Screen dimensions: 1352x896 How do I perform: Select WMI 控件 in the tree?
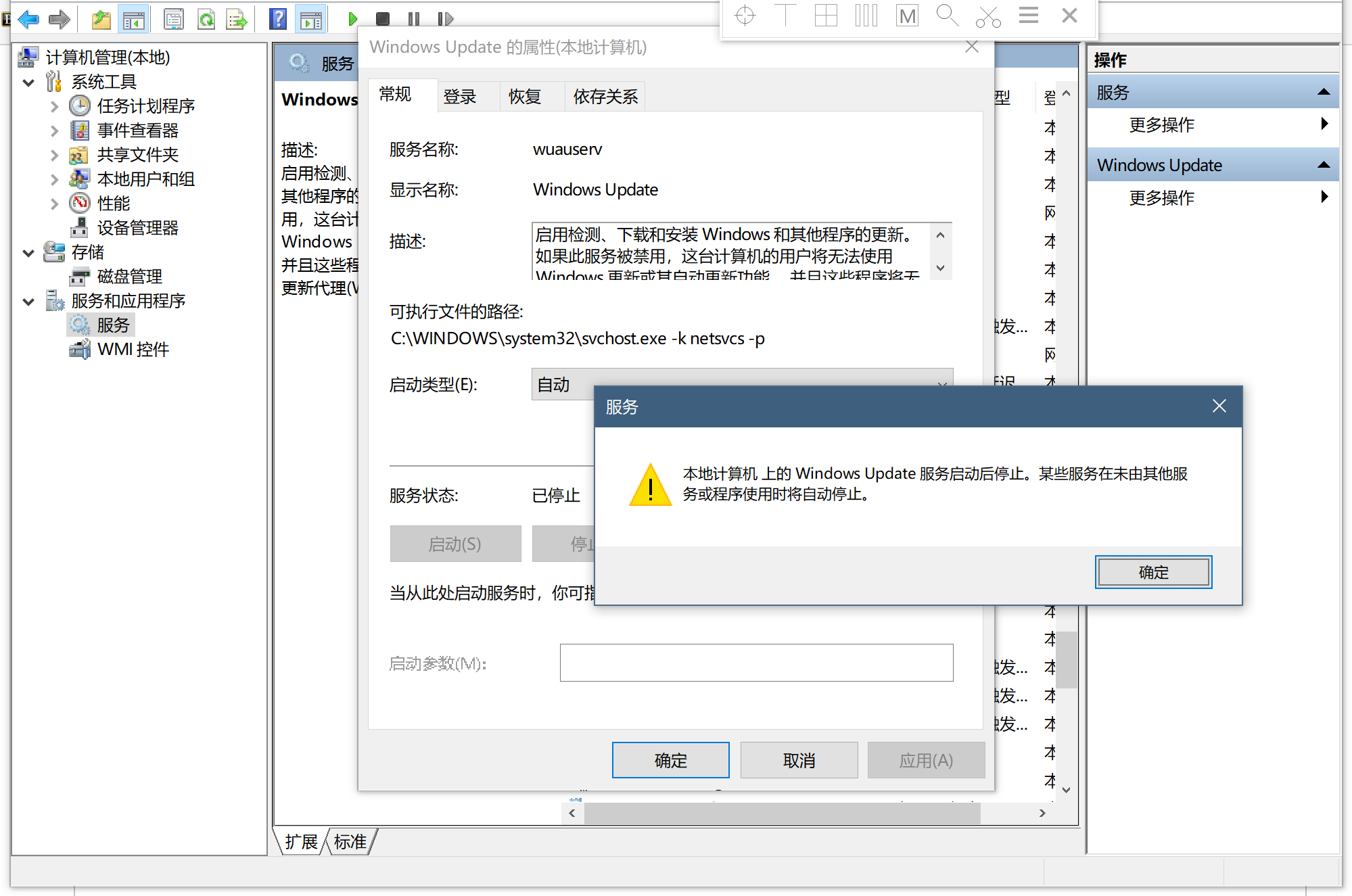(133, 350)
